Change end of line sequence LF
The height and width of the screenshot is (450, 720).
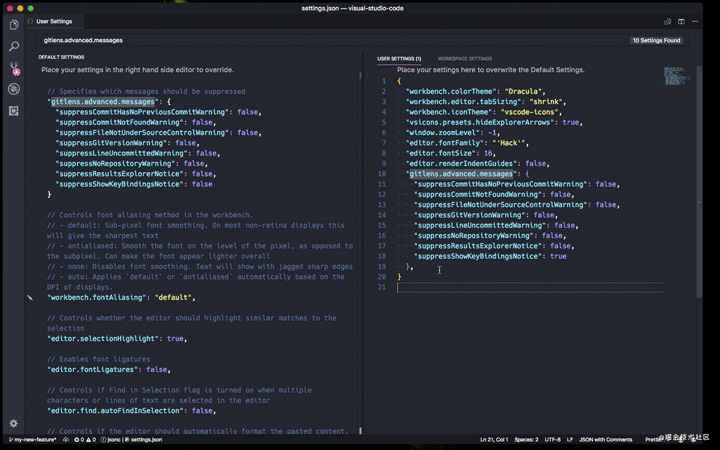[x=569, y=439]
